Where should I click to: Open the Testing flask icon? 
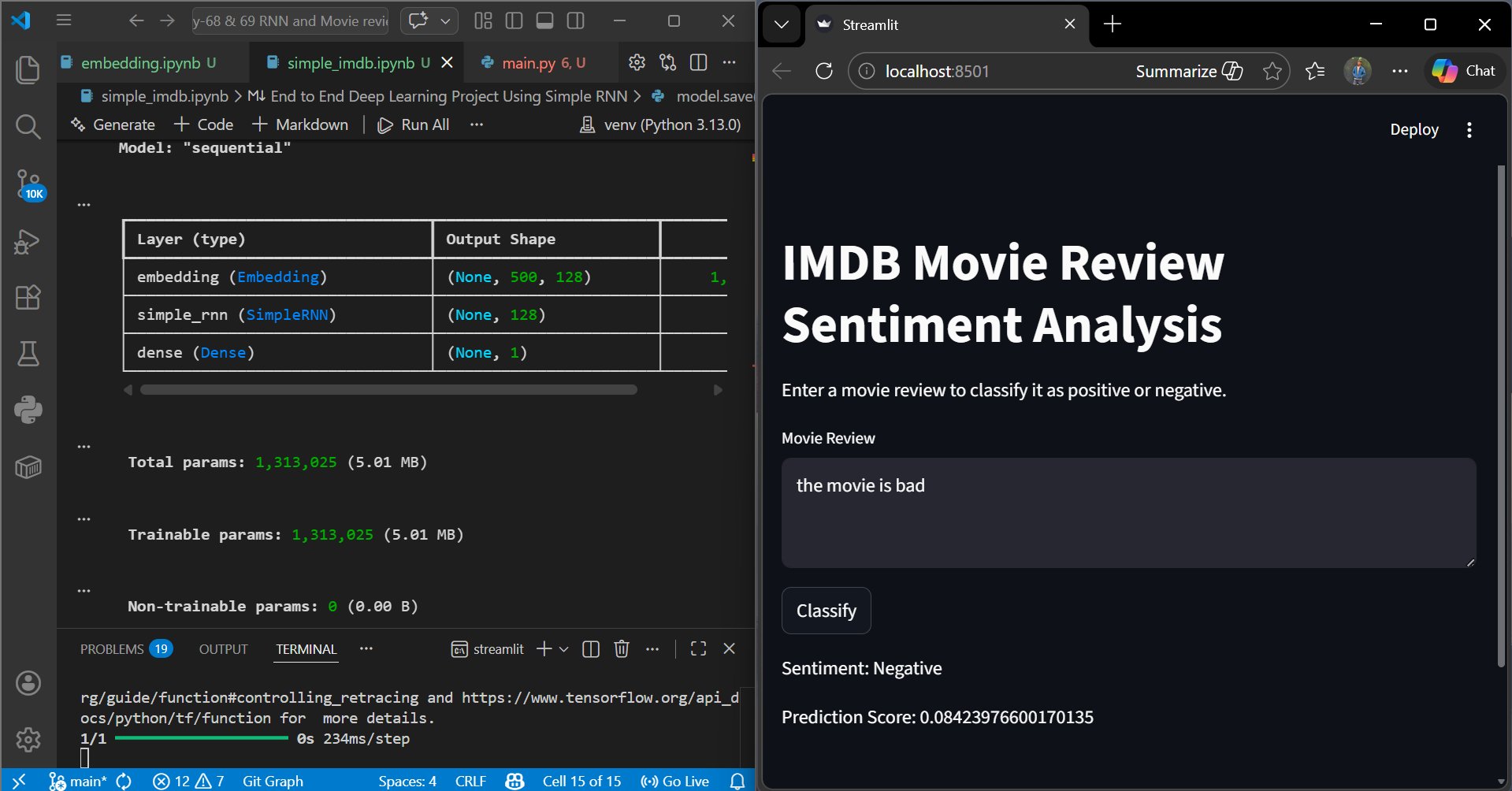[28, 354]
